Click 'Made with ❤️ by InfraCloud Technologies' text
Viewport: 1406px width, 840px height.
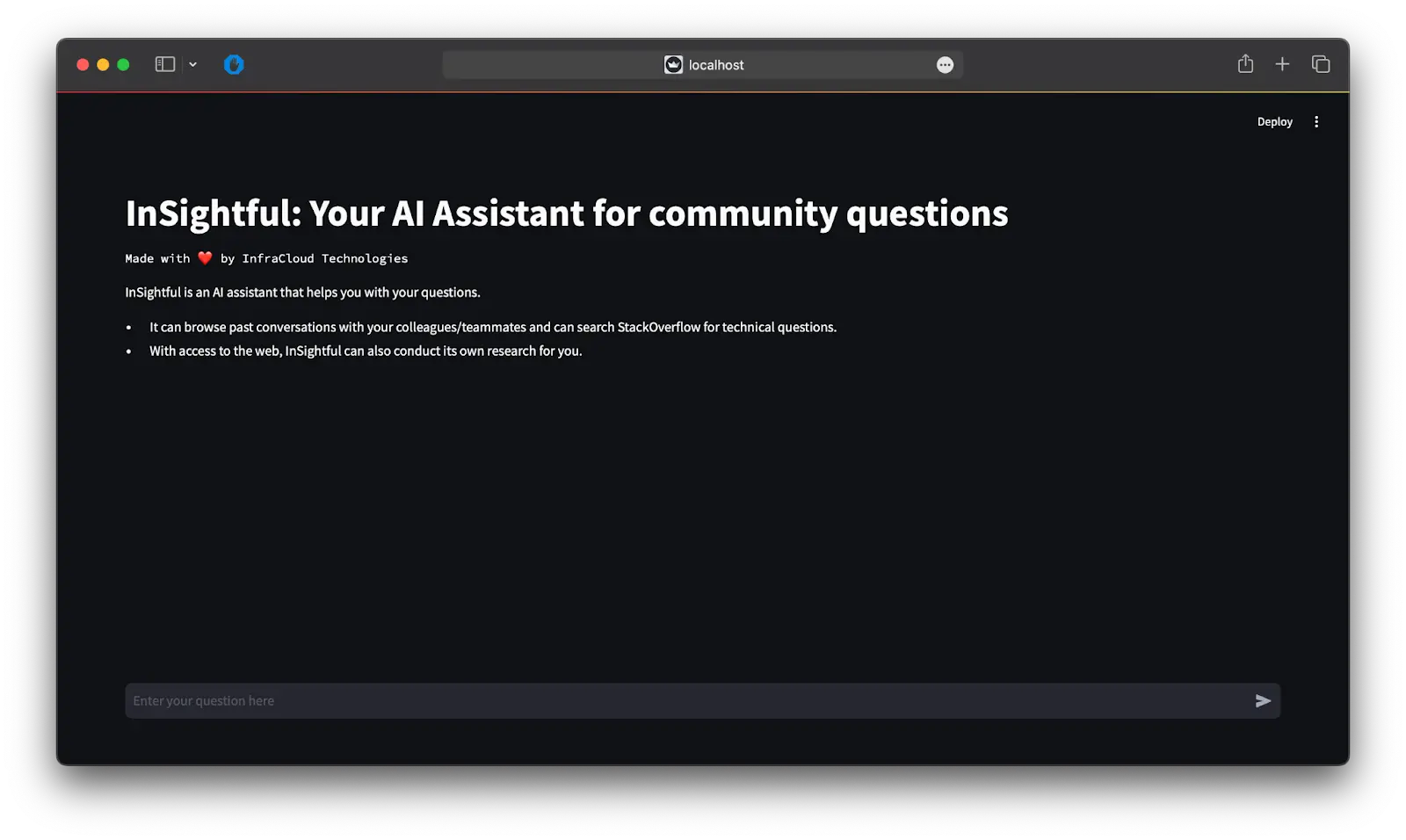coord(266,258)
